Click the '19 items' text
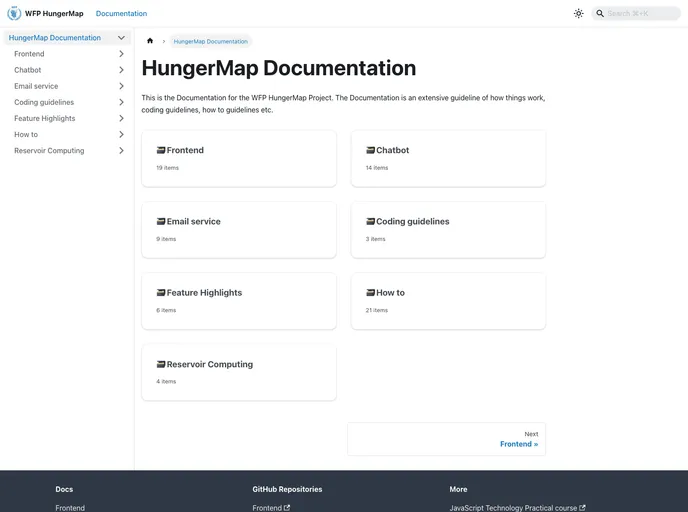The width and height of the screenshot is (688, 512). 168,168
